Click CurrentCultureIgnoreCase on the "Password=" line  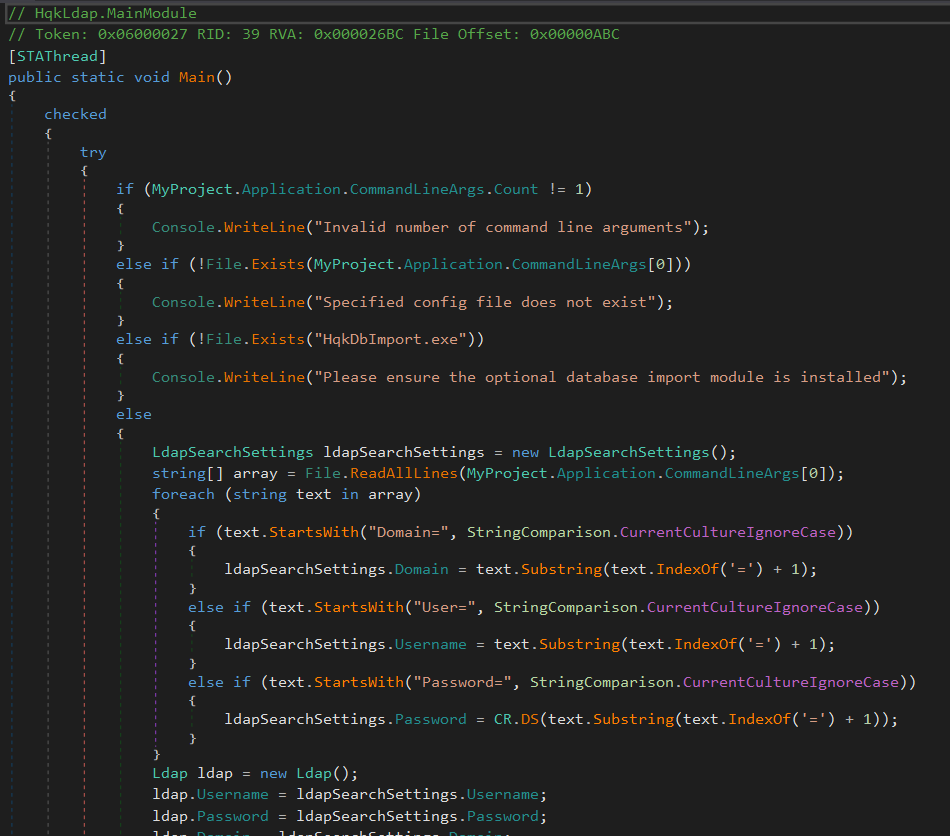click(x=791, y=683)
